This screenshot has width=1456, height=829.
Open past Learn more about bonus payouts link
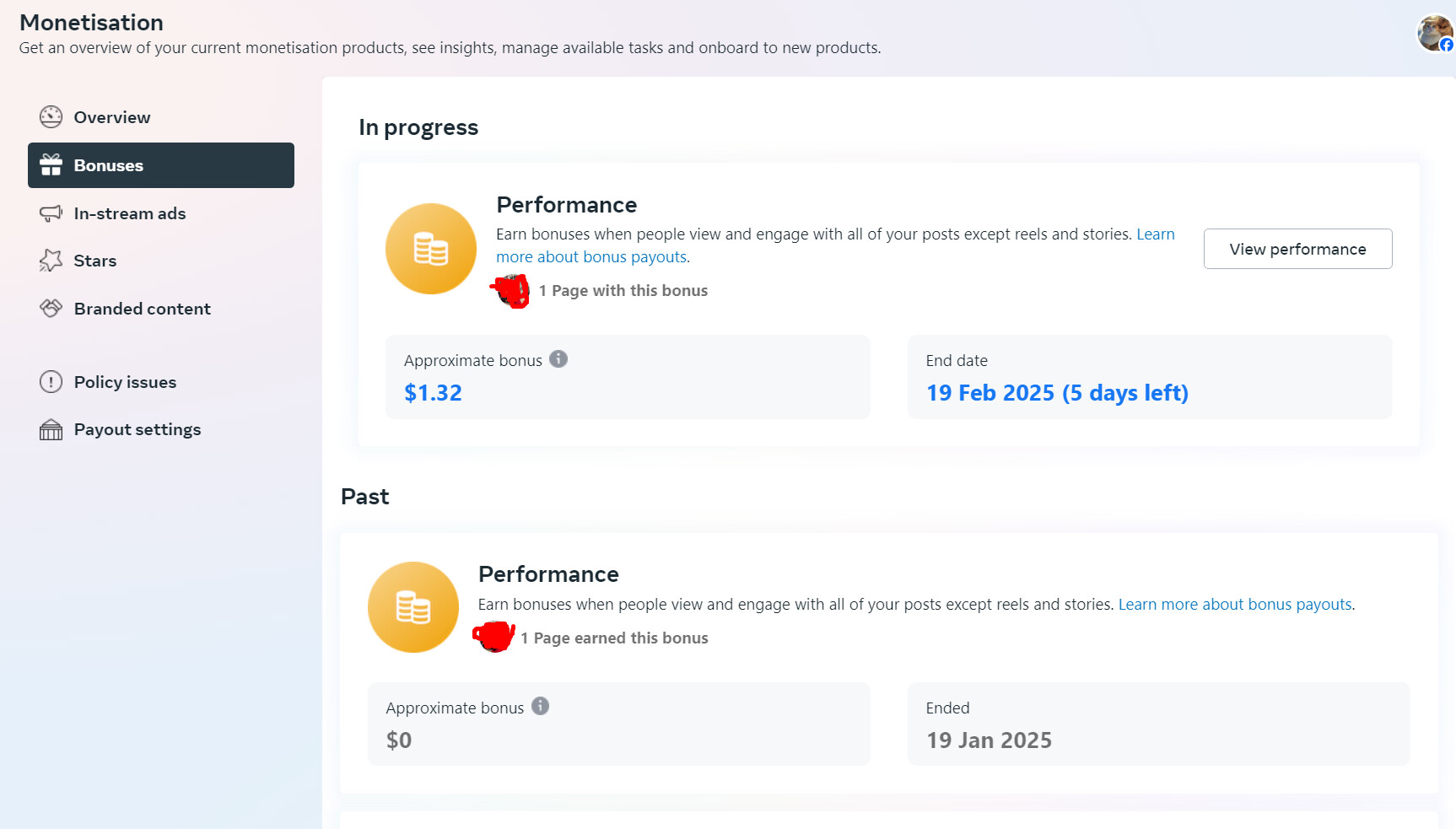tap(1235, 605)
